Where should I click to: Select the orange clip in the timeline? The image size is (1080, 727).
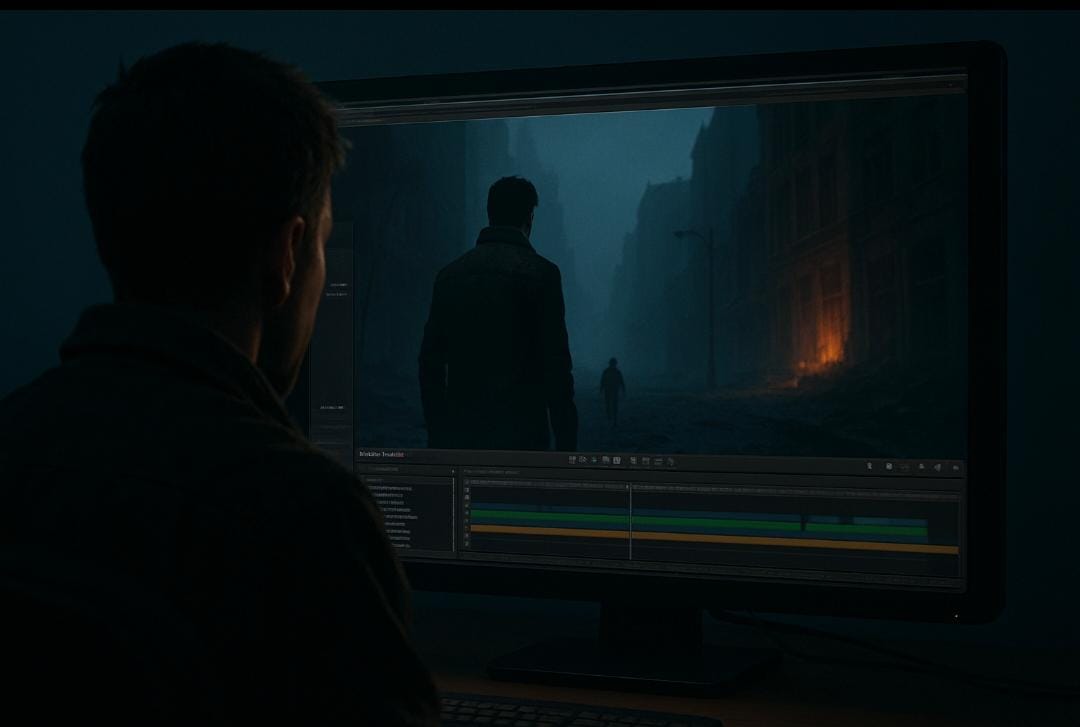pos(714,539)
